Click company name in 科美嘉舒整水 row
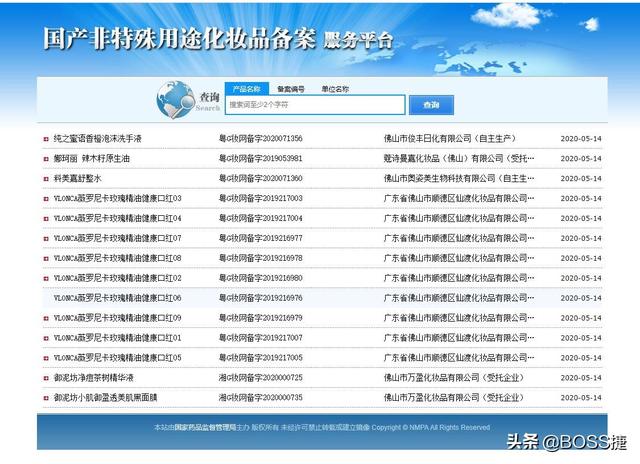 point(459,178)
